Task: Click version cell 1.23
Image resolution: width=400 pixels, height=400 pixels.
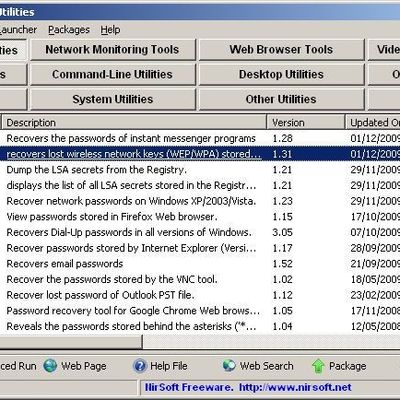Action: click(x=282, y=201)
